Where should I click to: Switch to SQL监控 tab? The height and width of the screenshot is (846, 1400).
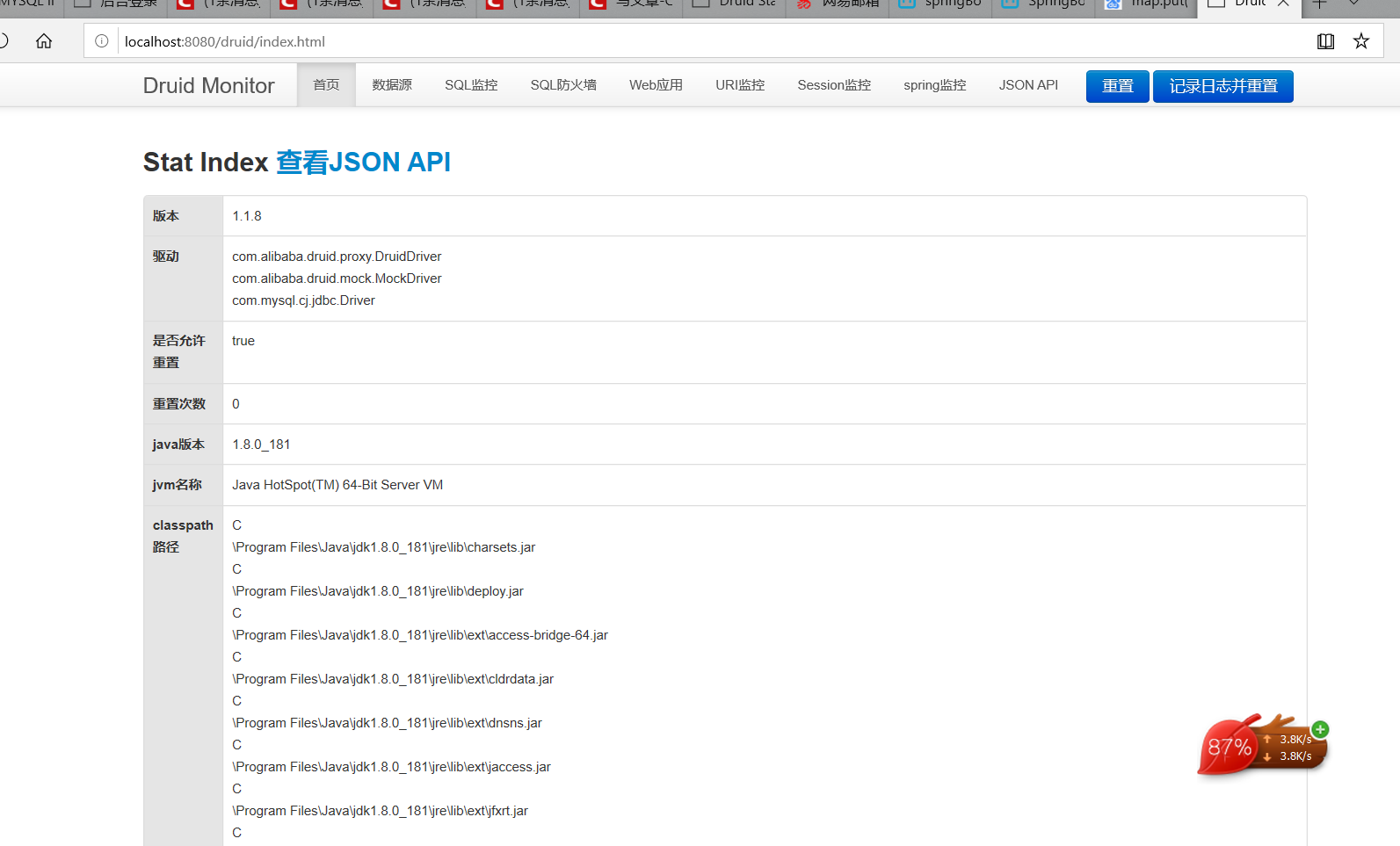tap(471, 85)
